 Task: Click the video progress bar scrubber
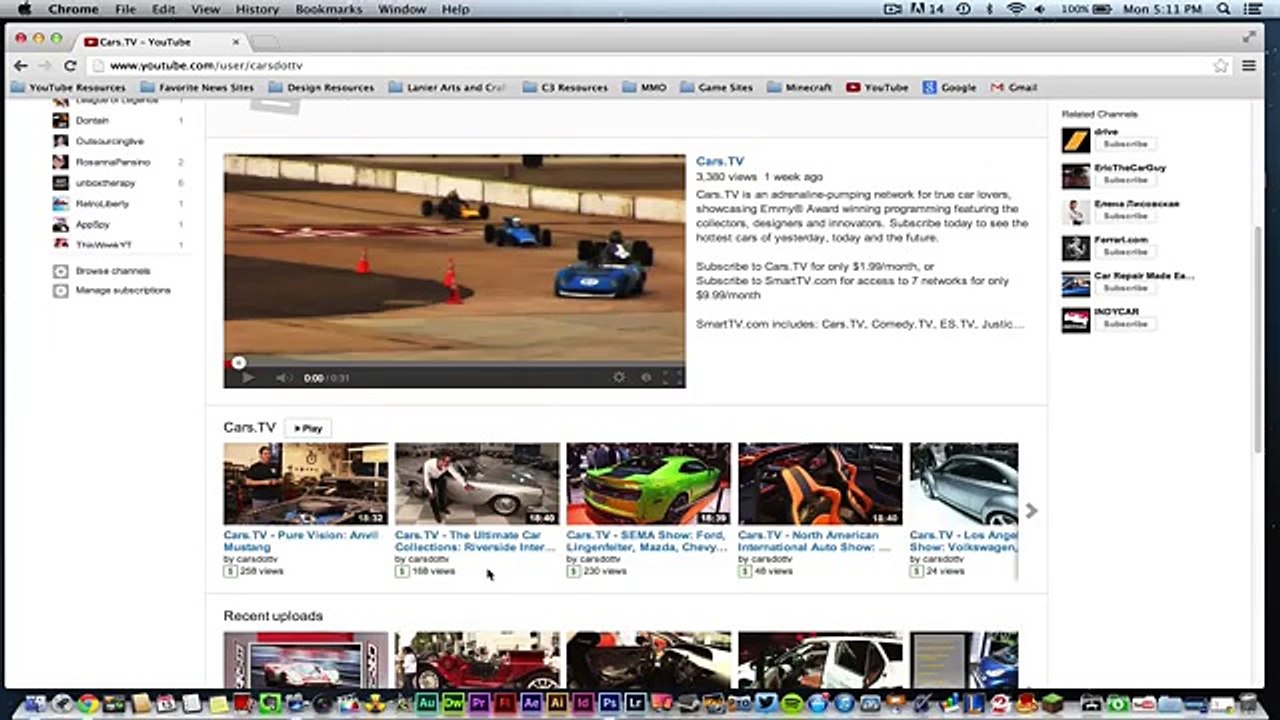pos(238,363)
